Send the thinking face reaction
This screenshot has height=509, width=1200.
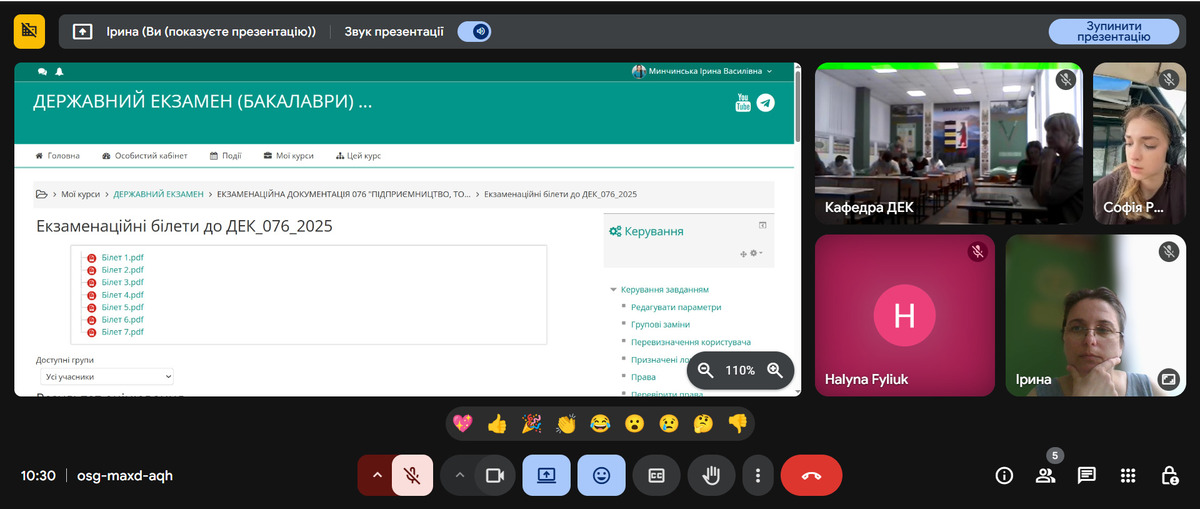703,424
